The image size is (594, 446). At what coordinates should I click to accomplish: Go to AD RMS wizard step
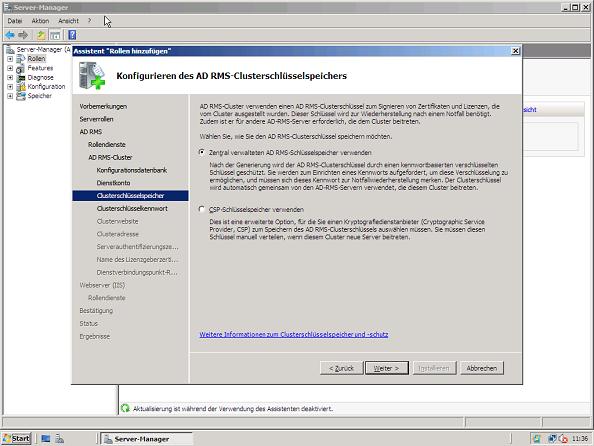91,132
